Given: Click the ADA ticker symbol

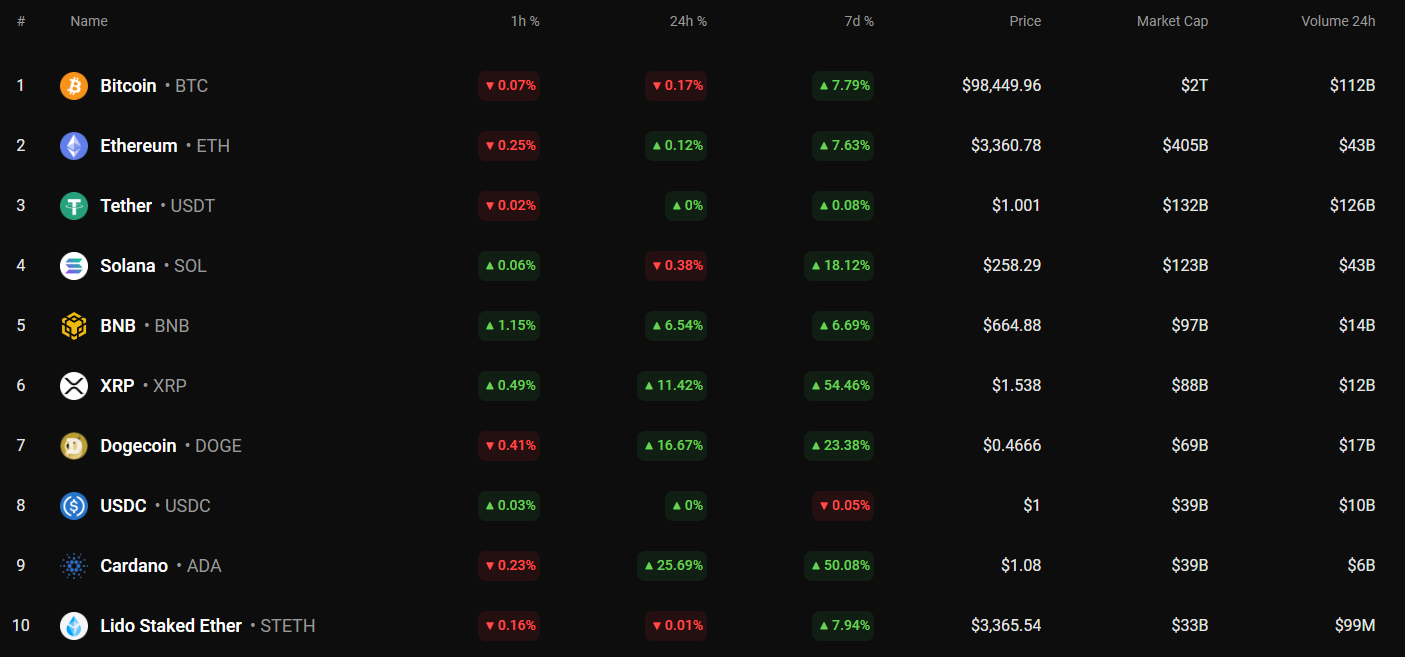Looking at the screenshot, I should click(204, 566).
